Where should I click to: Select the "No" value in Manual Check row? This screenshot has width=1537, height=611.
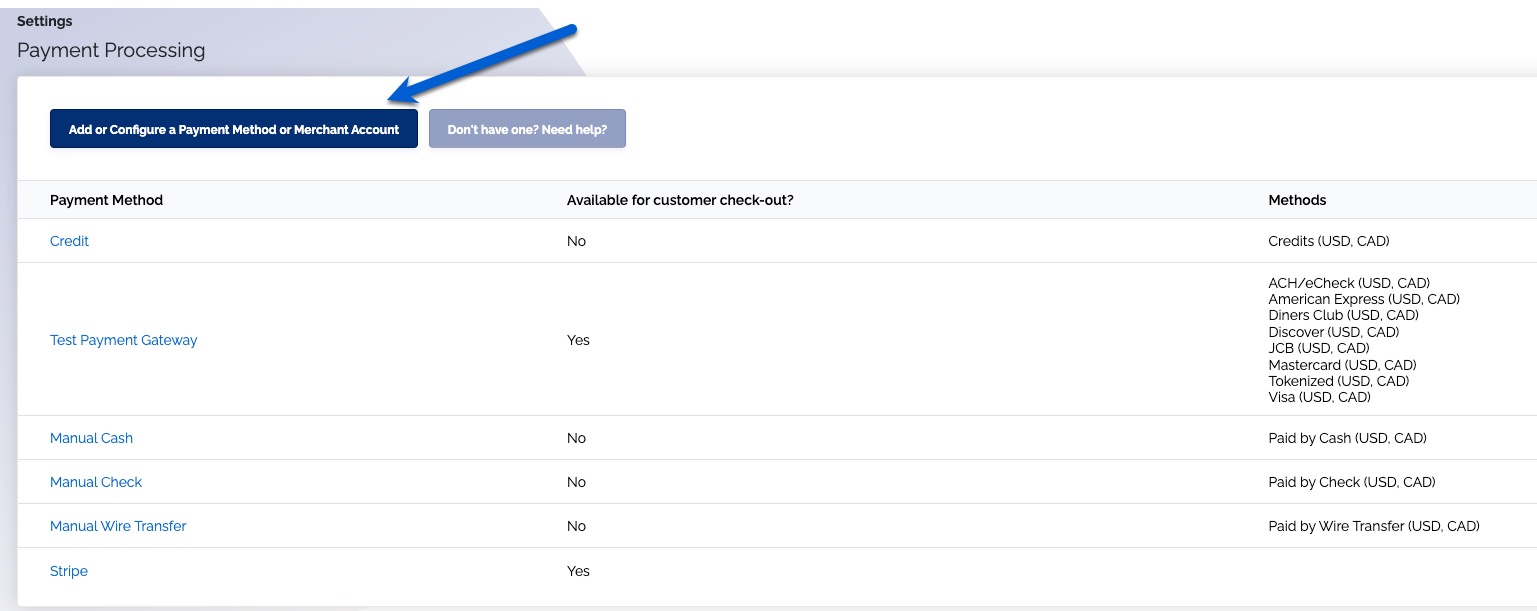coord(576,482)
